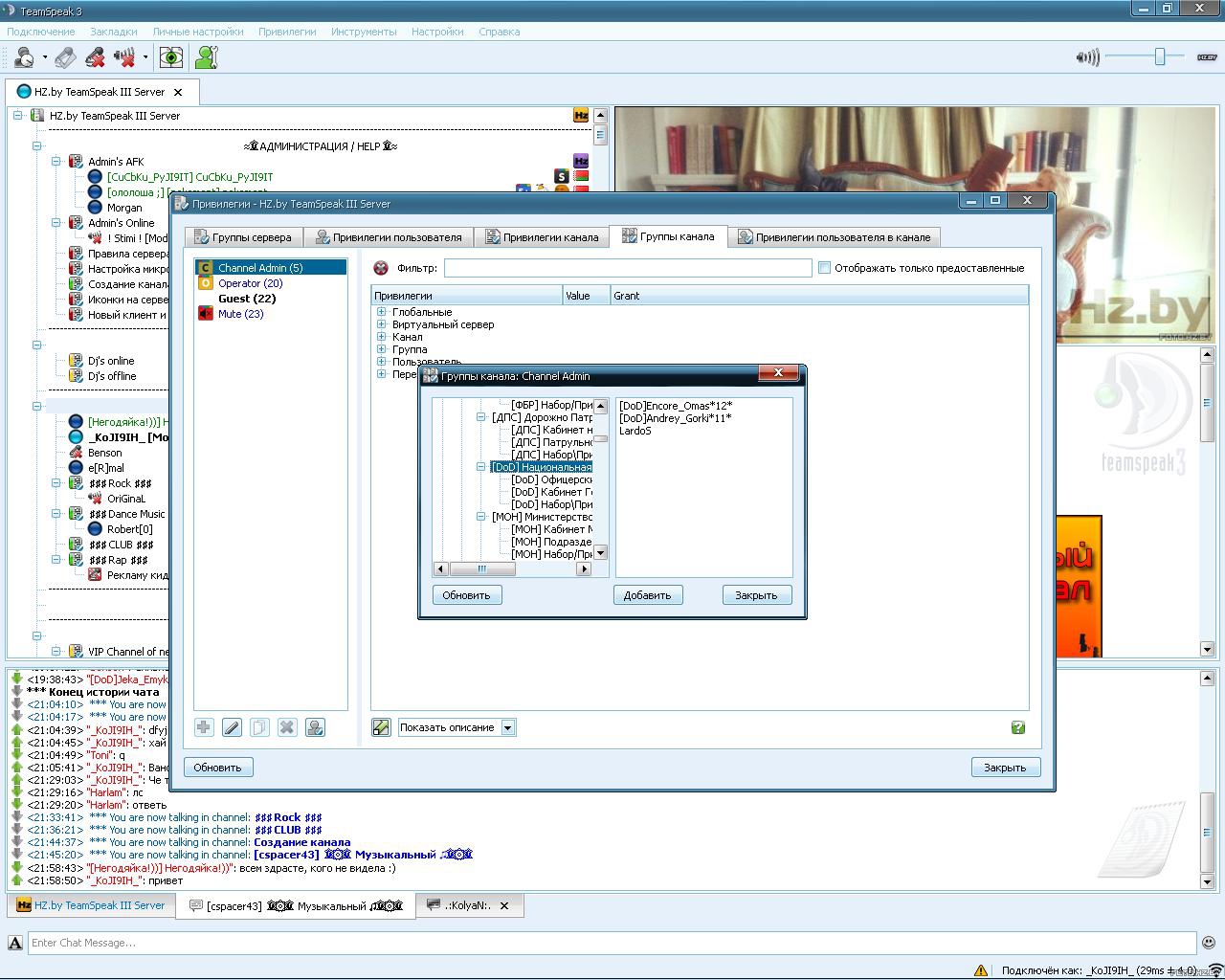This screenshot has width=1225, height=980.
Task: Click the copy group icon
Action: (259, 727)
